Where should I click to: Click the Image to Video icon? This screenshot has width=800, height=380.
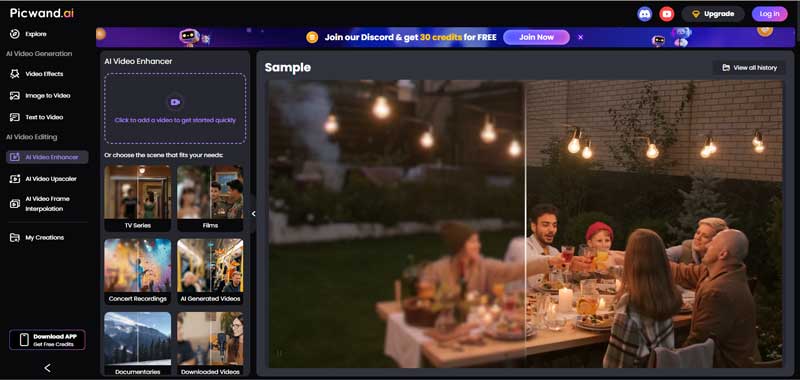click(x=15, y=95)
